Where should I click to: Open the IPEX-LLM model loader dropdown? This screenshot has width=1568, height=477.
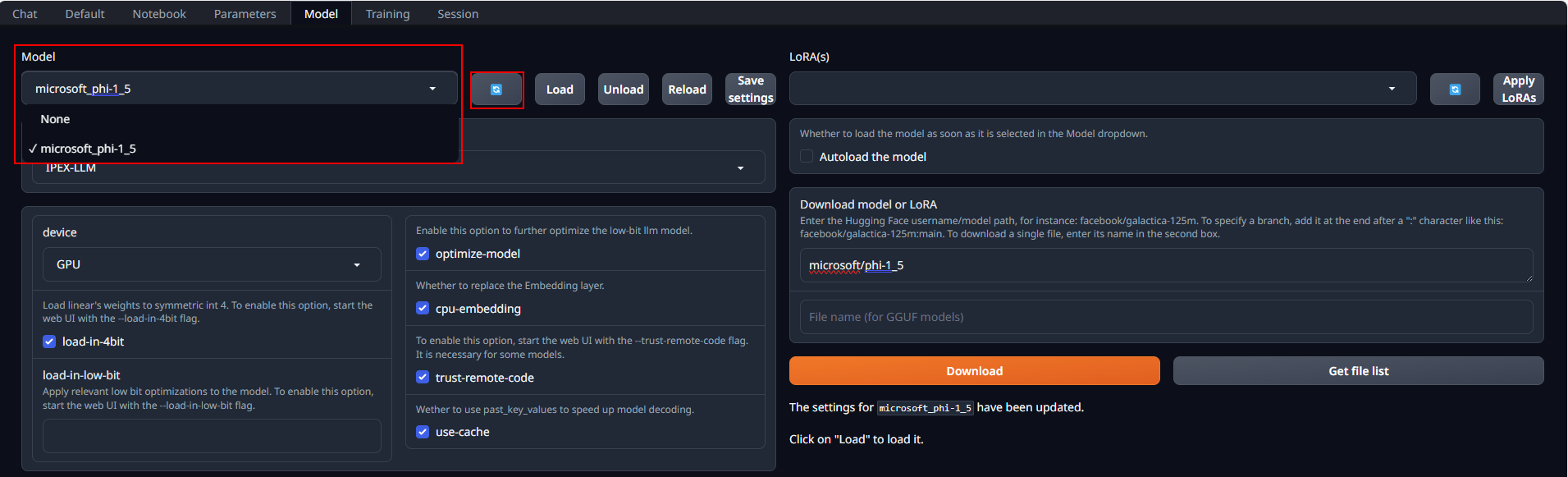click(399, 168)
